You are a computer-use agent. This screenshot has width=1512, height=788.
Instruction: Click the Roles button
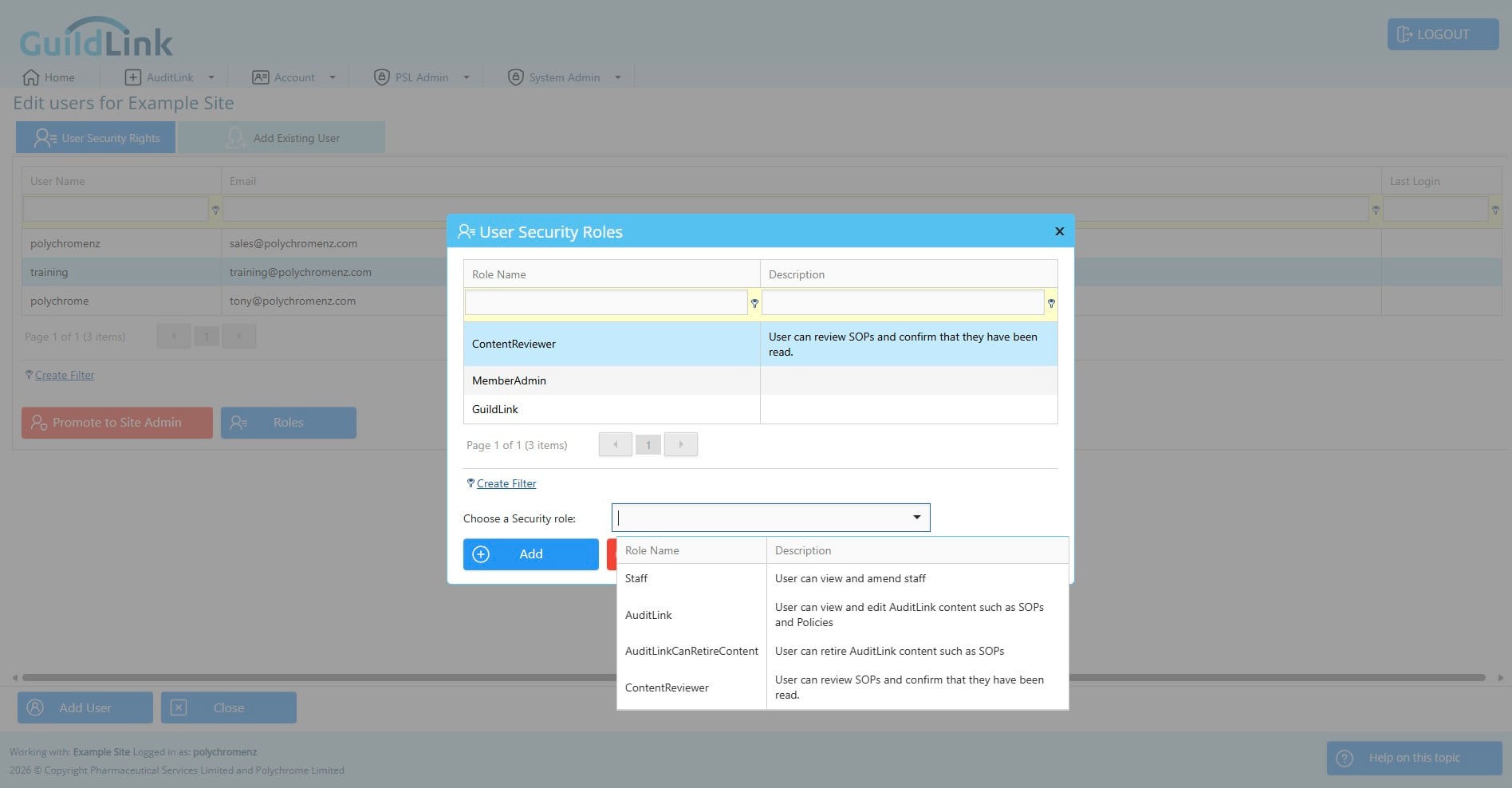click(x=289, y=423)
